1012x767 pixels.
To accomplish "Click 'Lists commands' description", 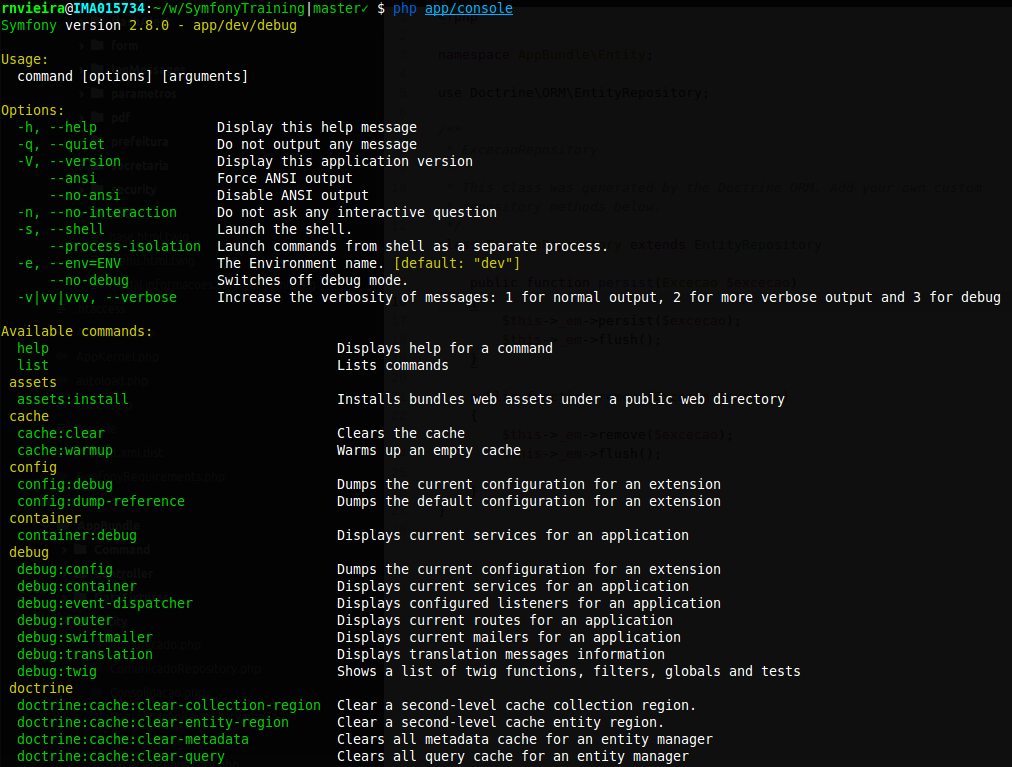I will tap(392, 365).
